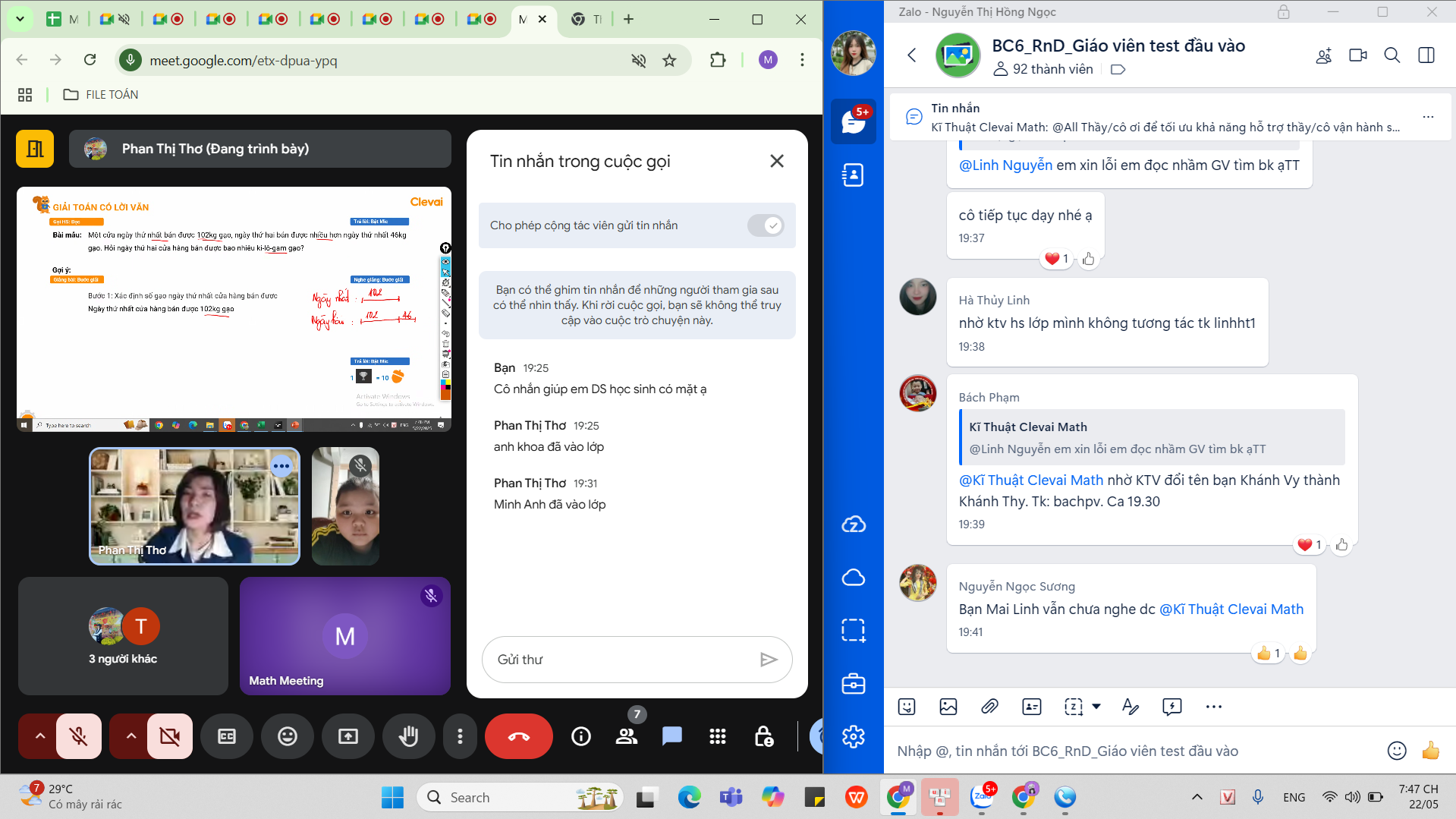The width and height of the screenshot is (1456, 819).
Task: Open Zalo settings gear
Action: click(854, 736)
